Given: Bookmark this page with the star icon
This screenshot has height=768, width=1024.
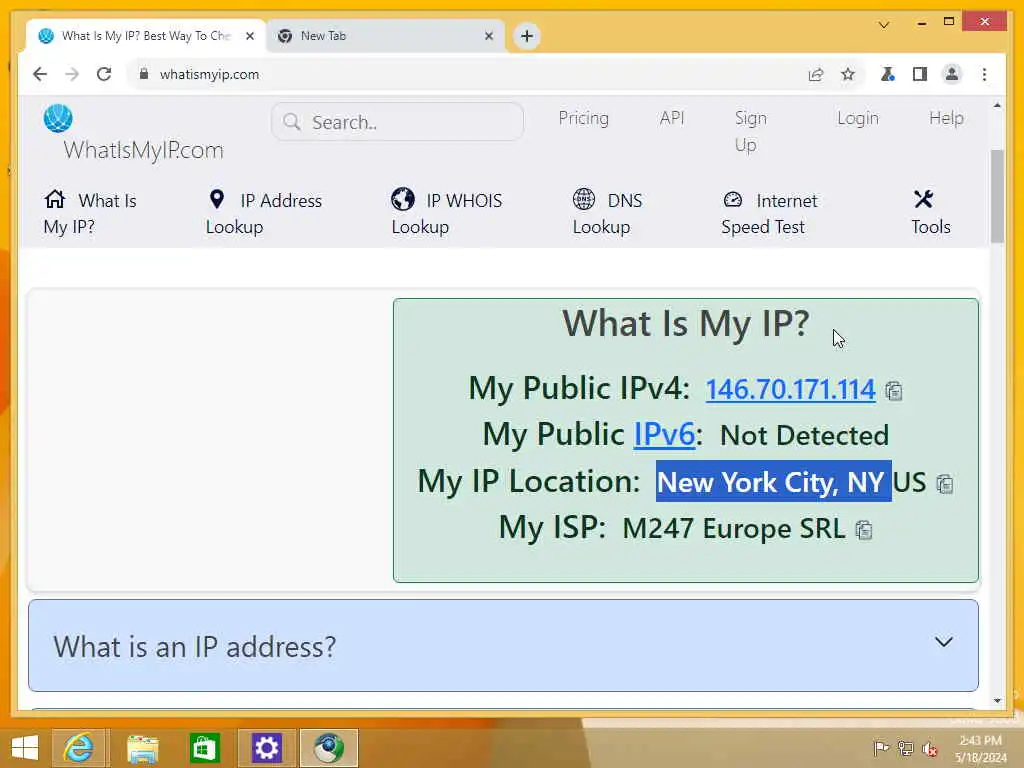Looking at the screenshot, I should tap(848, 74).
